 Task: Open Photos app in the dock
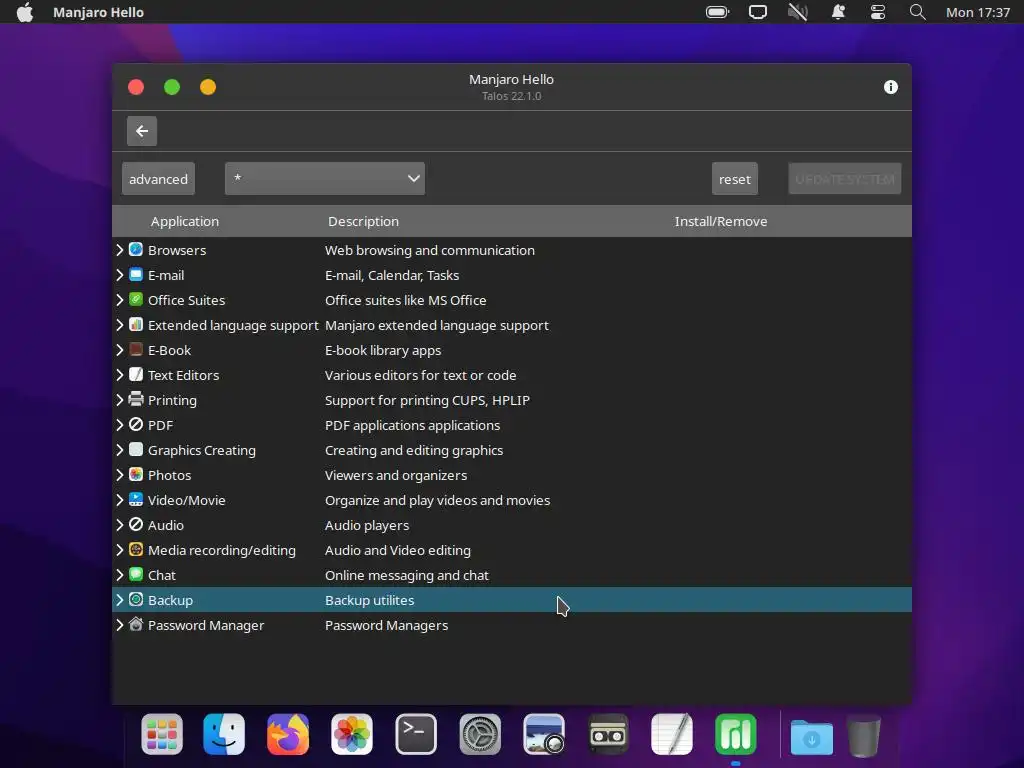click(352, 734)
